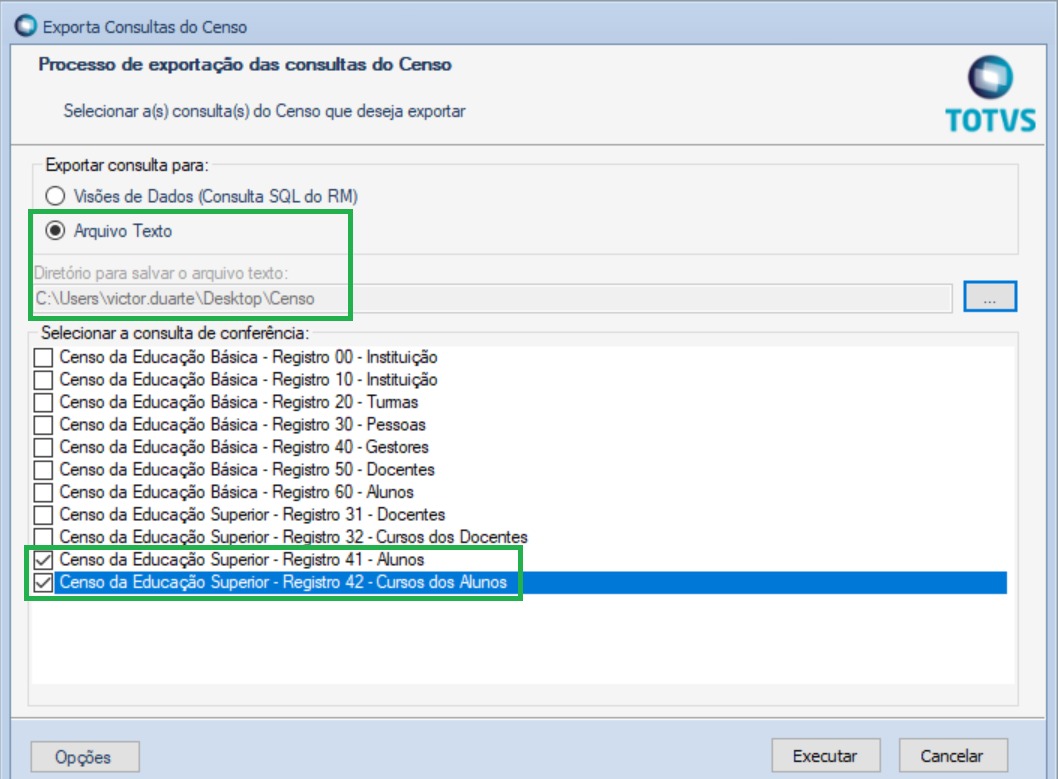Viewport: 1058px width, 779px height.
Task: Check Registro 50 - Docentes checkbox
Action: click(x=43, y=469)
